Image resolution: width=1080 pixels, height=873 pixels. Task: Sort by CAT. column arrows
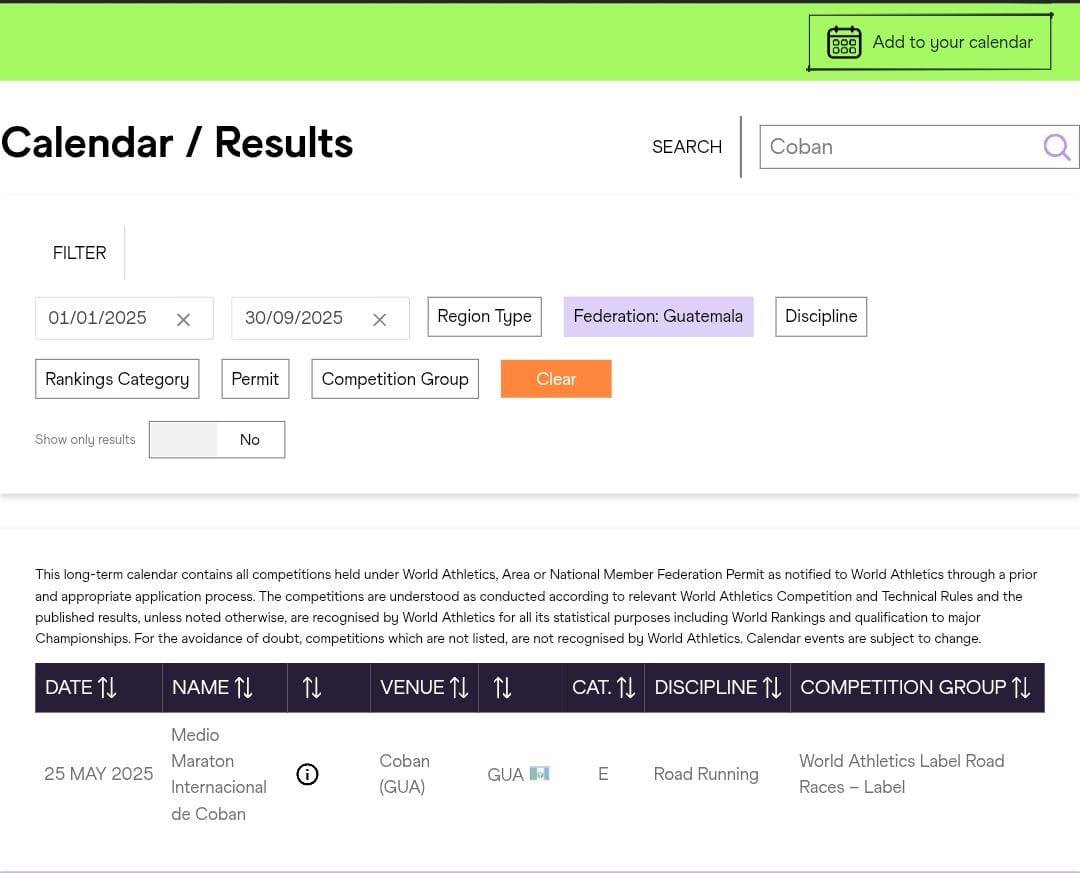[x=626, y=687]
